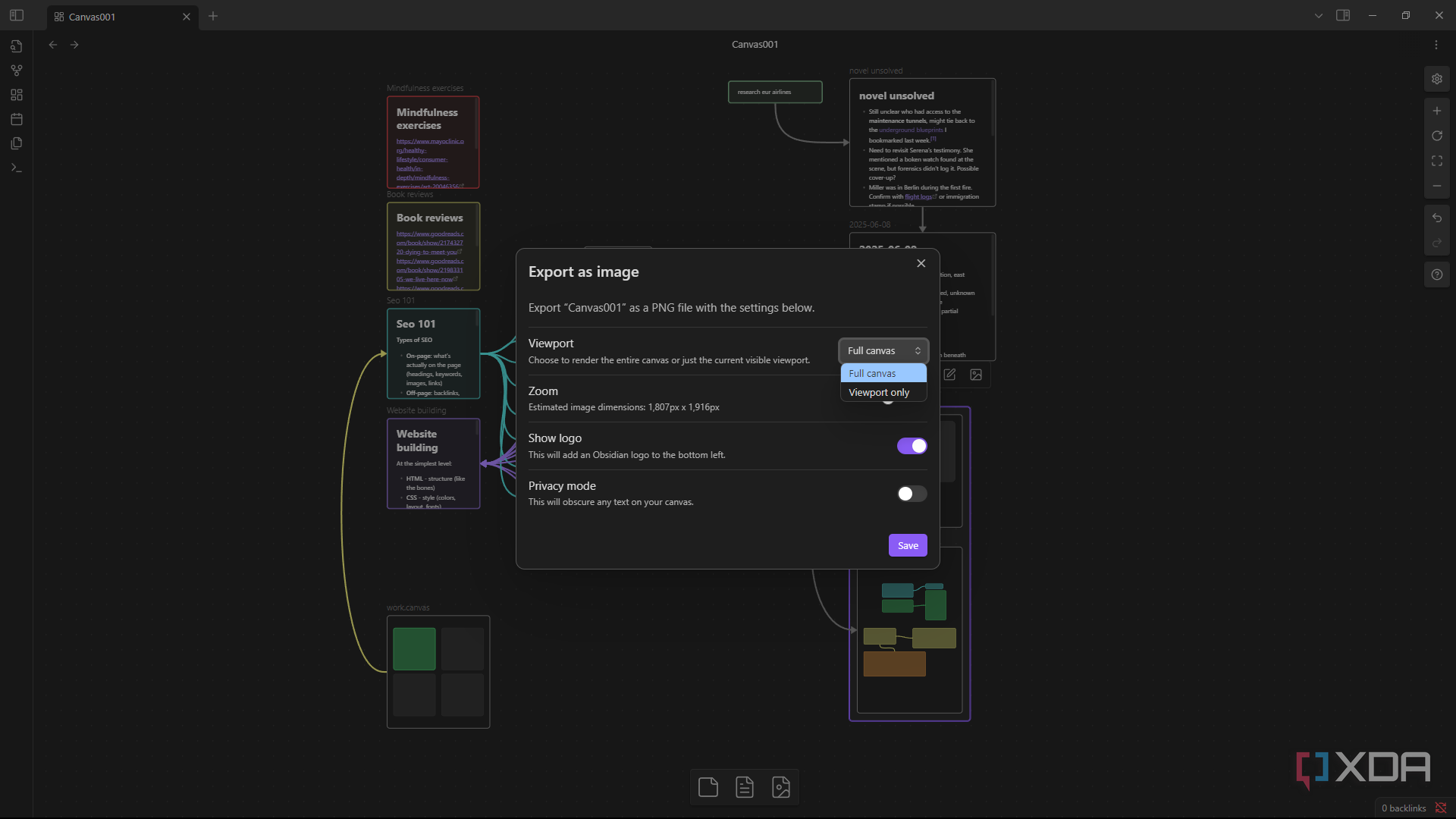Click Mindfulness exercises card heading
1456x819 pixels.
click(x=427, y=119)
